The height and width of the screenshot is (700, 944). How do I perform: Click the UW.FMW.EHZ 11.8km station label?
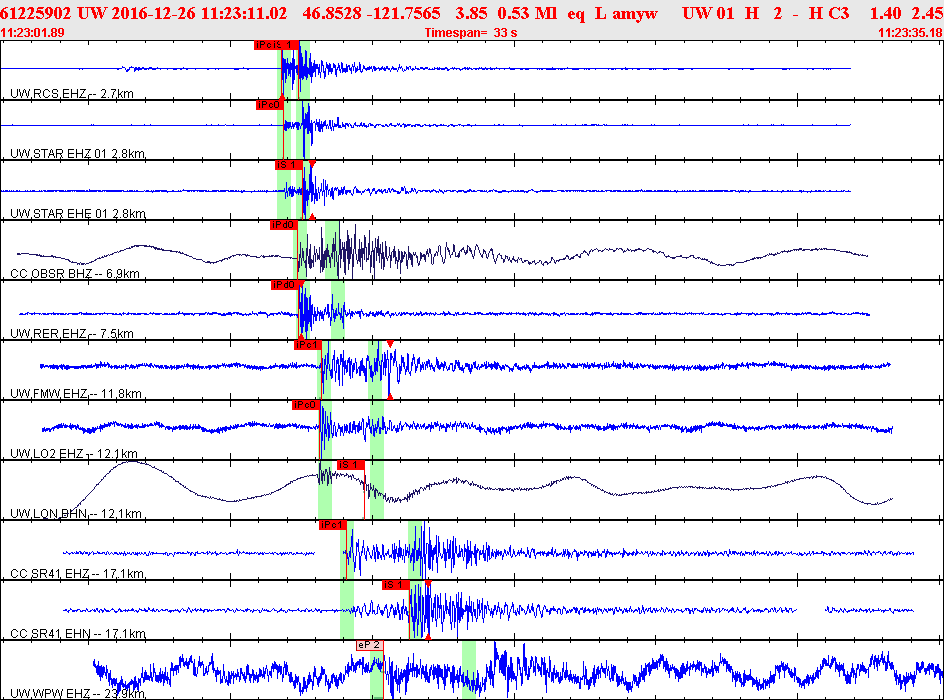(x=76, y=394)
